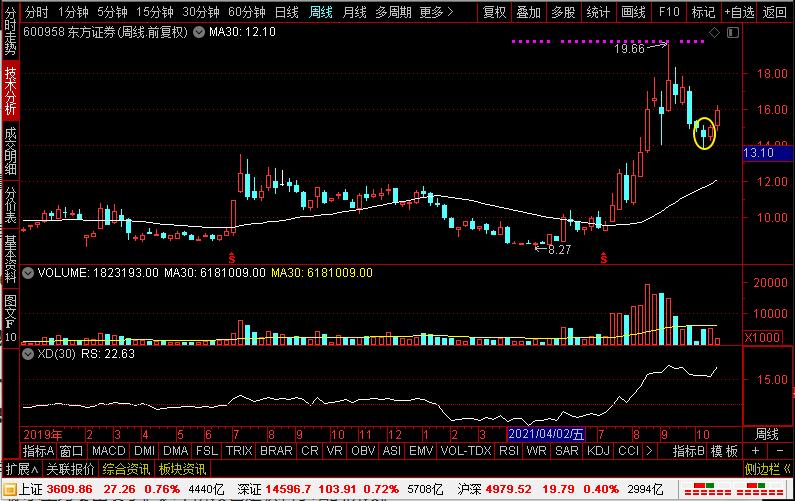Expand the 扩展 panel

click(22, 469)
